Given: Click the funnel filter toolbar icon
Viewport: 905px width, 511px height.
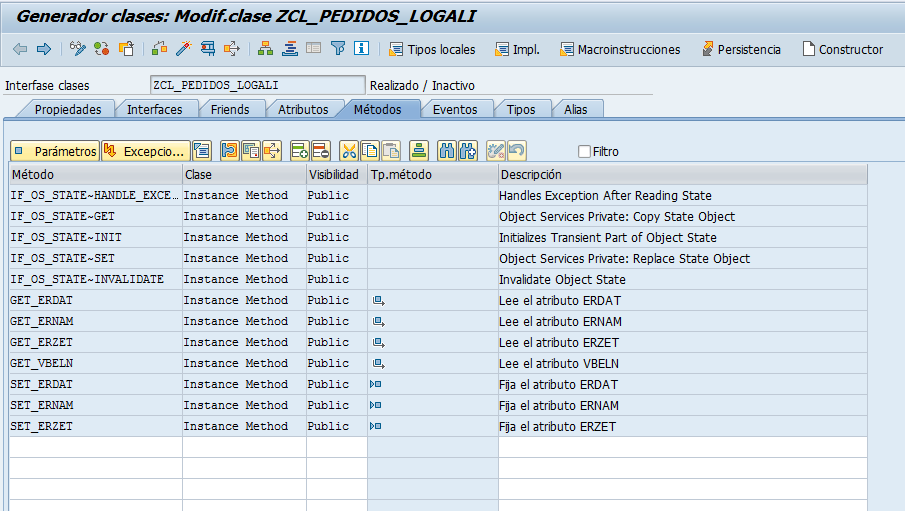Looking at the screenshot, I should click(x=338, y=49).
